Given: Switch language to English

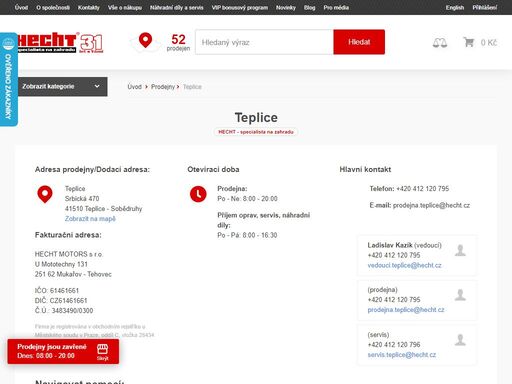Looking at the screenshot, I should pos(455,7).
